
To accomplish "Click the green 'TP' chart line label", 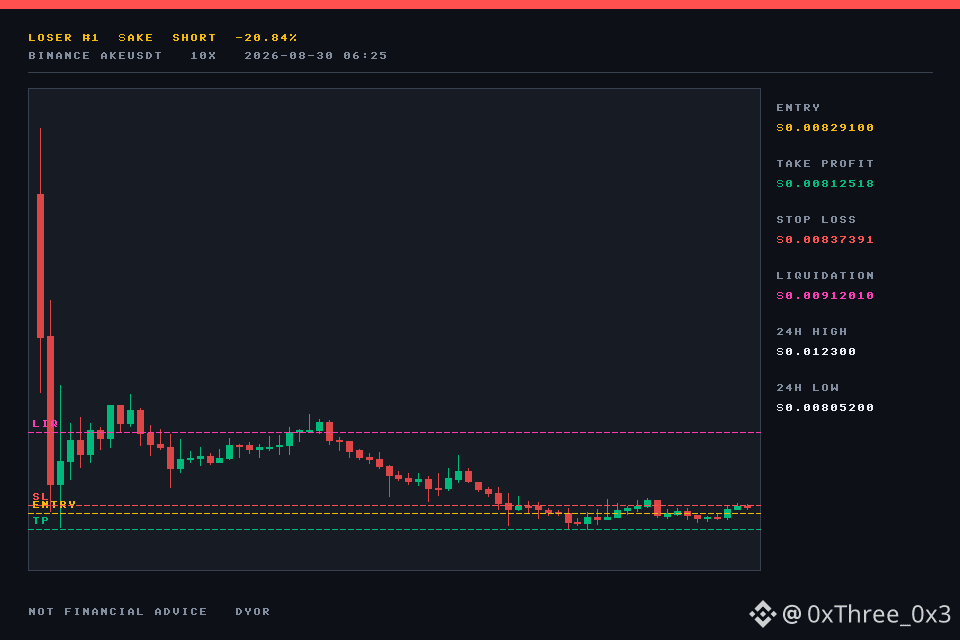I will click(x=41, y=521).
